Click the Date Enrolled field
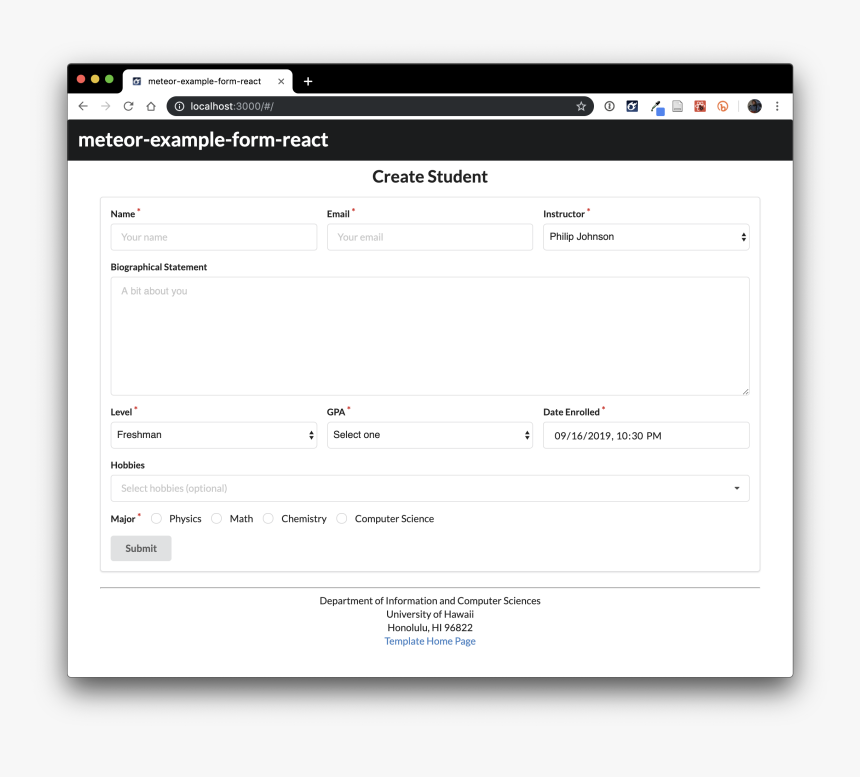 [646, 435]
